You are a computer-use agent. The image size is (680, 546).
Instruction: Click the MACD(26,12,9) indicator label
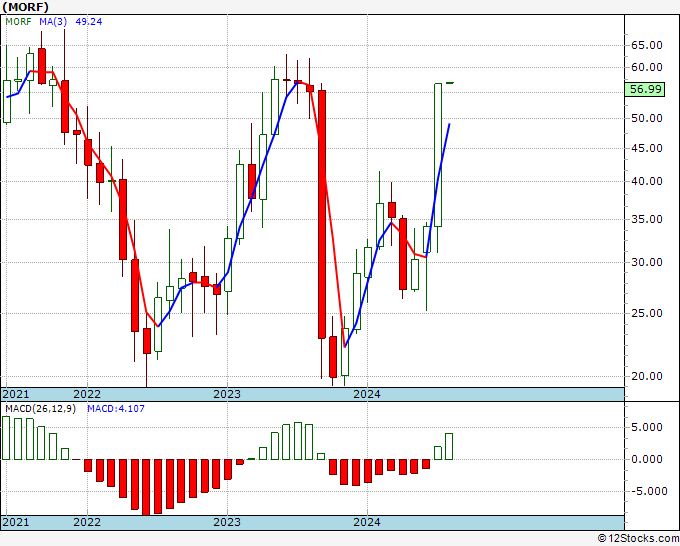pos(40,409)
